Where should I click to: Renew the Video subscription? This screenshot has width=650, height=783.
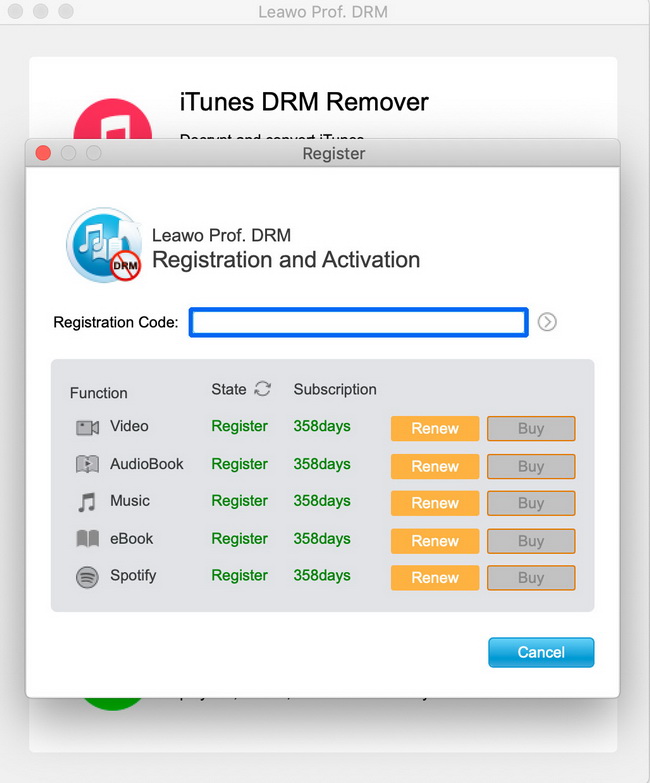pos(435,429)
